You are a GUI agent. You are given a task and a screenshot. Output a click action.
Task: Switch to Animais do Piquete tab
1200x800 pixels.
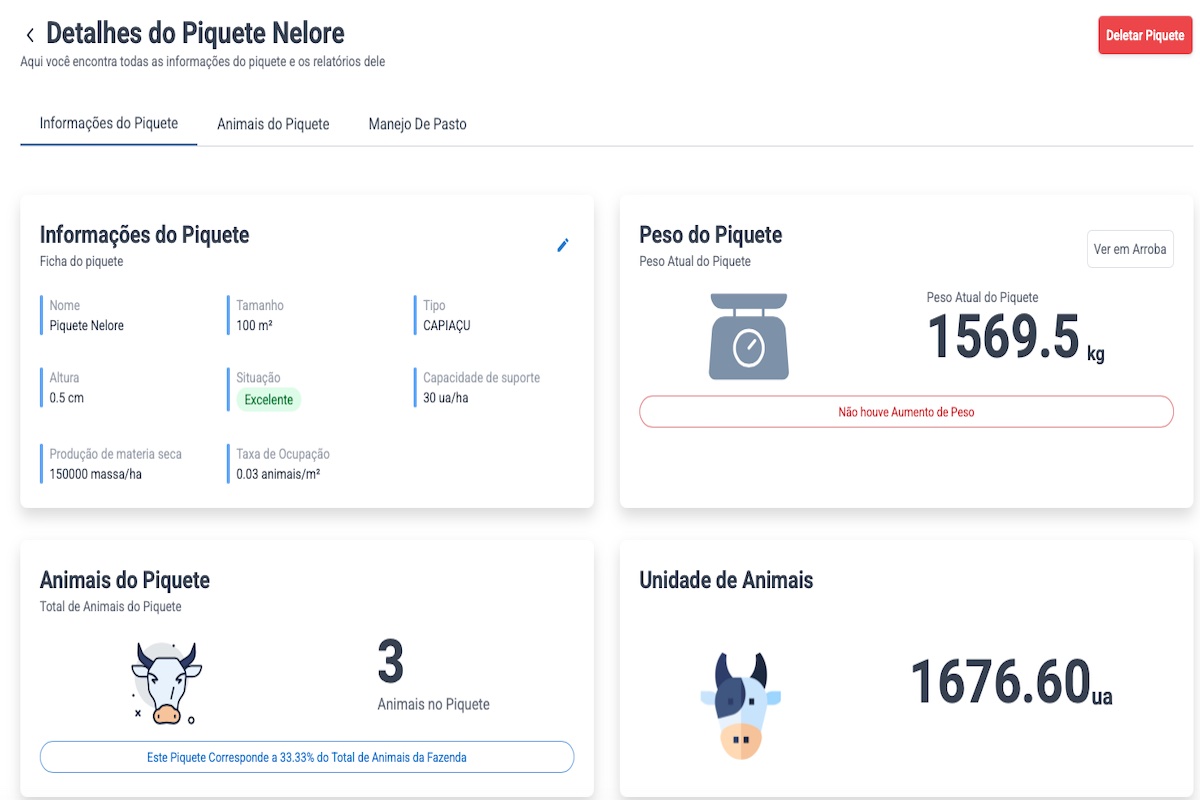click(x=273, y=124)
